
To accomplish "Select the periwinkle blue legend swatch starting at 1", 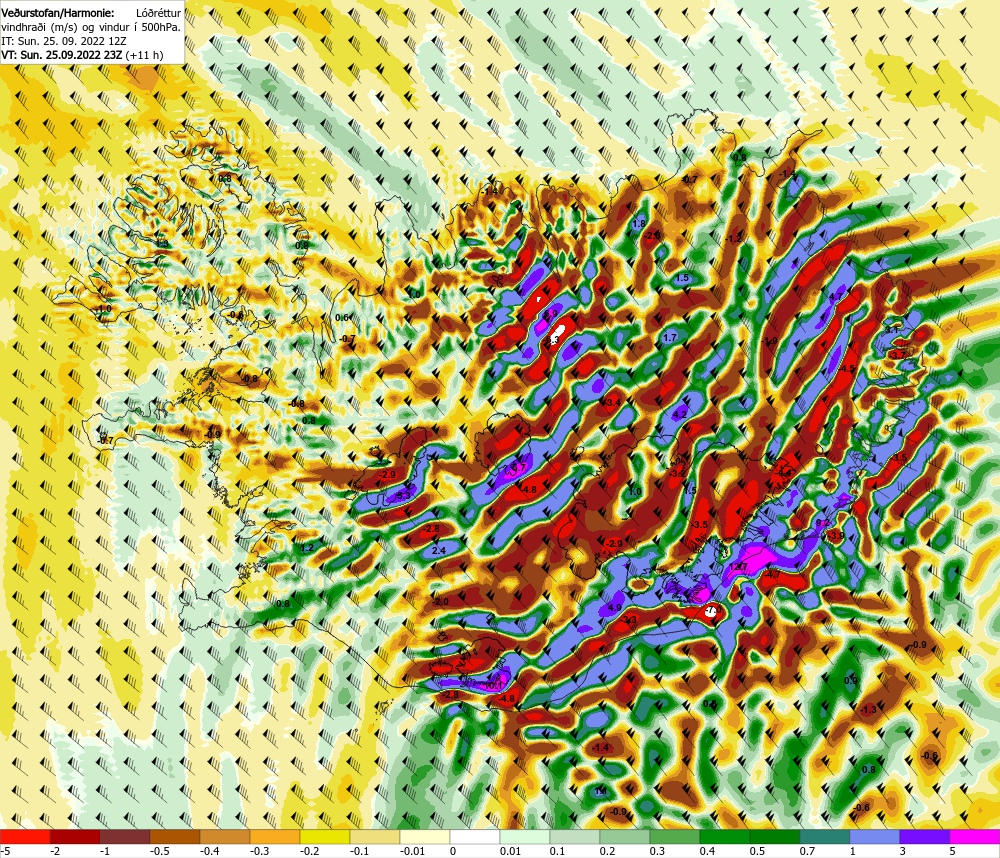I will (875, 836).
